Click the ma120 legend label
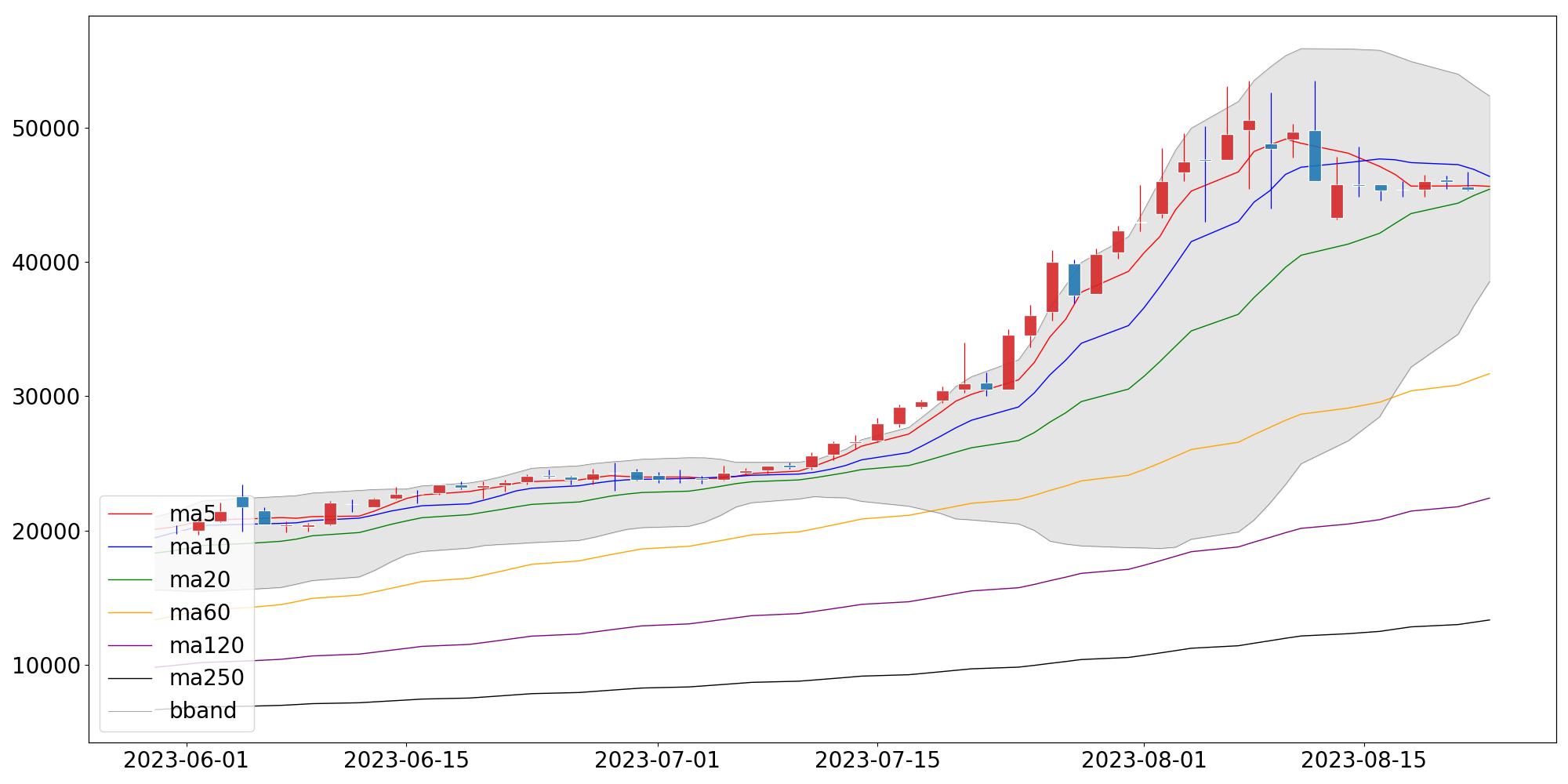 tap(207, 645)
